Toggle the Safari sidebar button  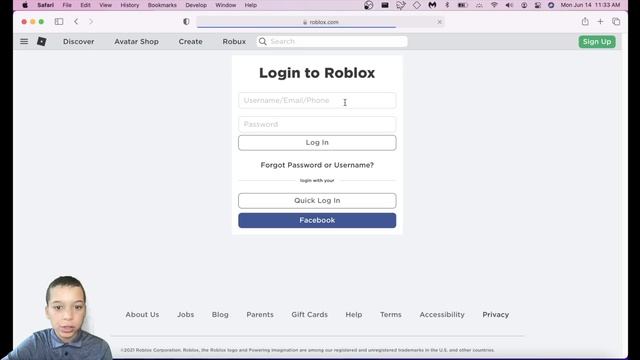pyautogui.click(x=59, y=22)
